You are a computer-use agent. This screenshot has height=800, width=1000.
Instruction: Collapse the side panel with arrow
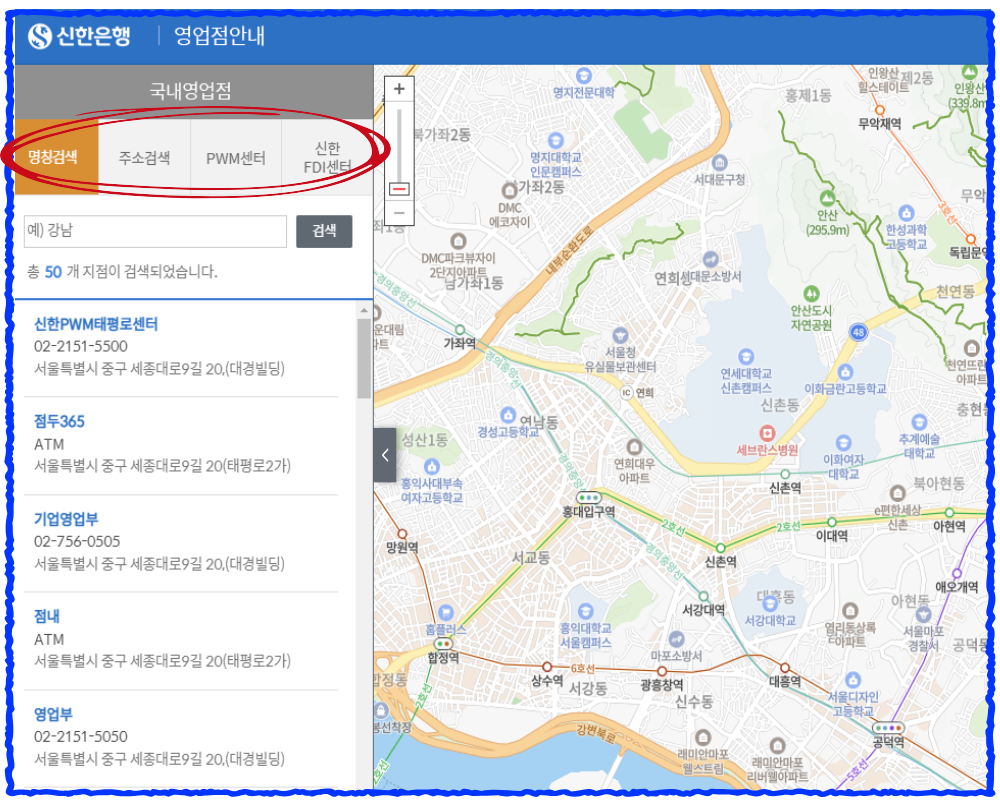[x=385, y=455]
